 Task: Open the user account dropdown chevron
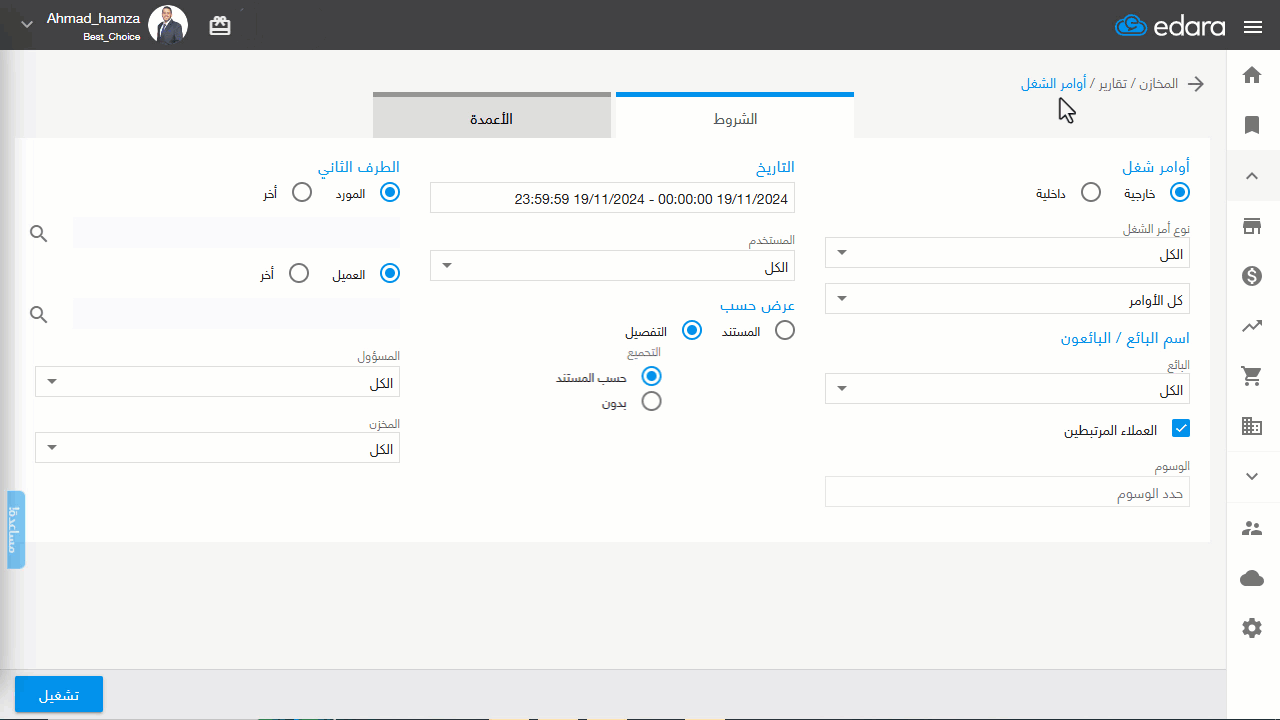coord(27,24)
